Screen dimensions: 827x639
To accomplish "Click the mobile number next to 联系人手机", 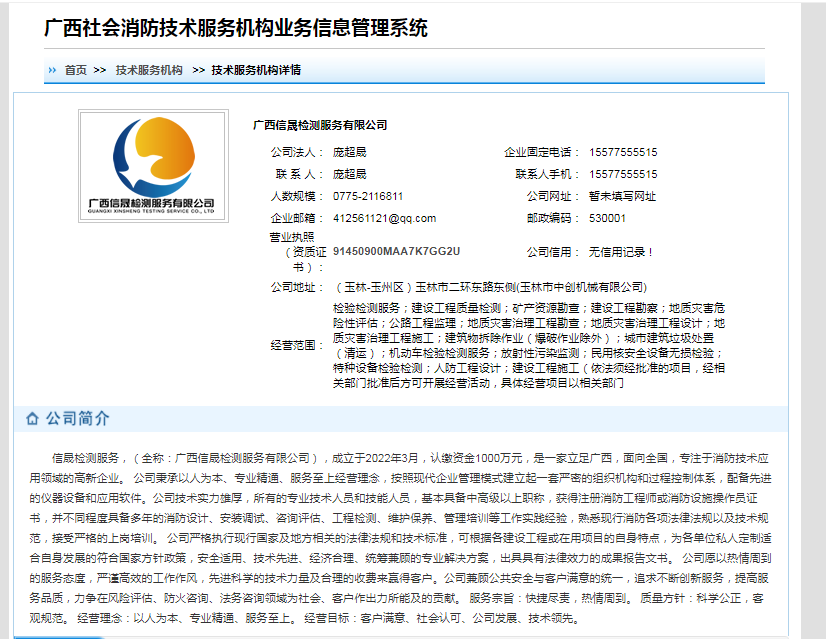I will tap(623, 174).
